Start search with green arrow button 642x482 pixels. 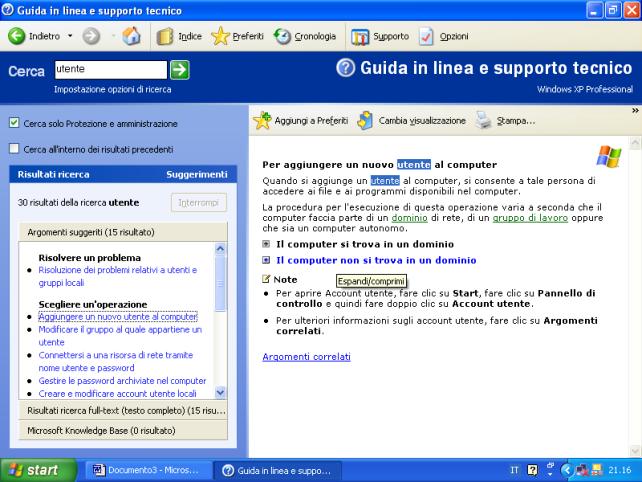(180, 70)
